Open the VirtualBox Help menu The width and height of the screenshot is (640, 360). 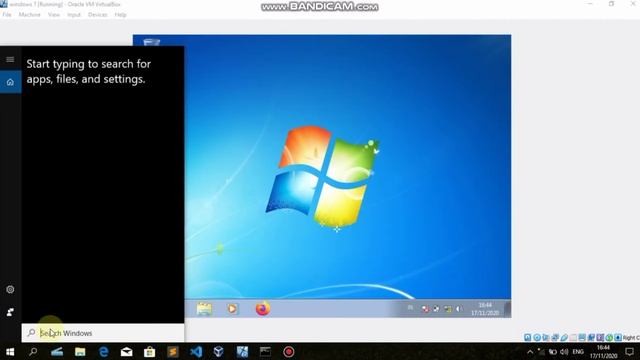[120, 15]
